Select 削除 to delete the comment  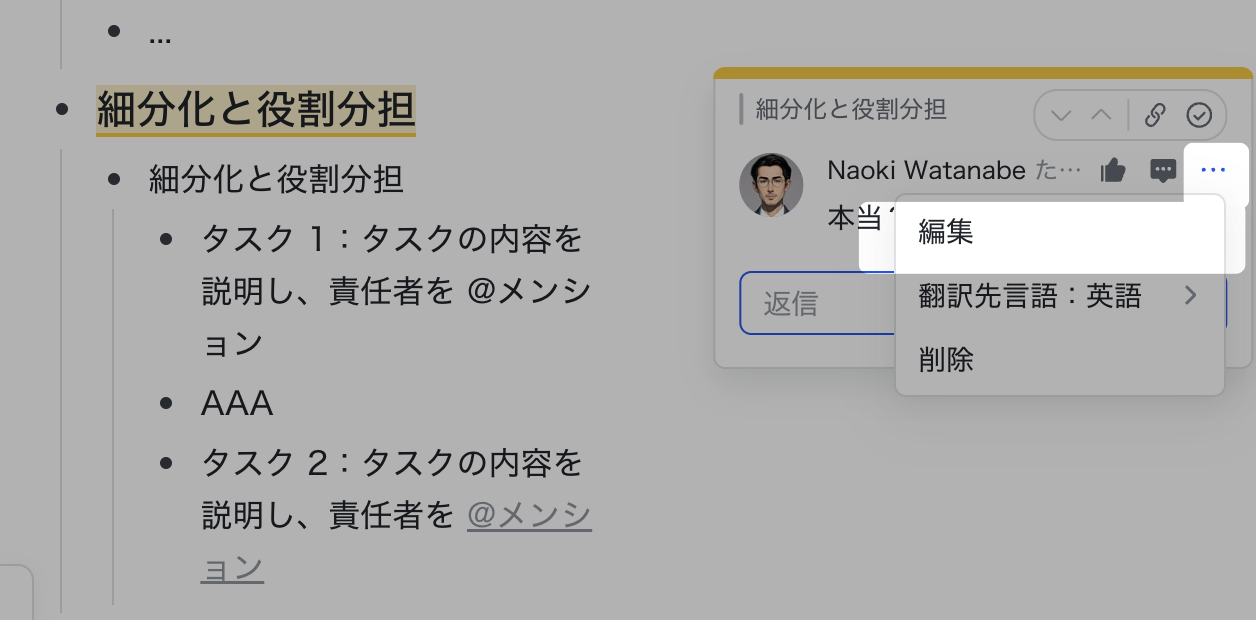(946, 359)
